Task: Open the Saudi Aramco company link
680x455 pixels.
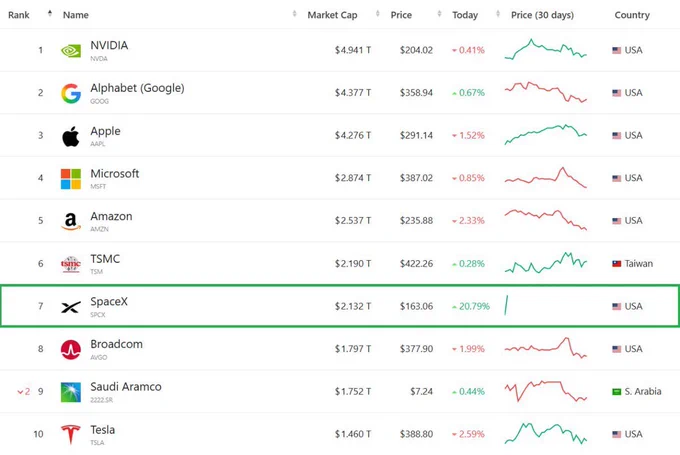Action: coord(126,386)
